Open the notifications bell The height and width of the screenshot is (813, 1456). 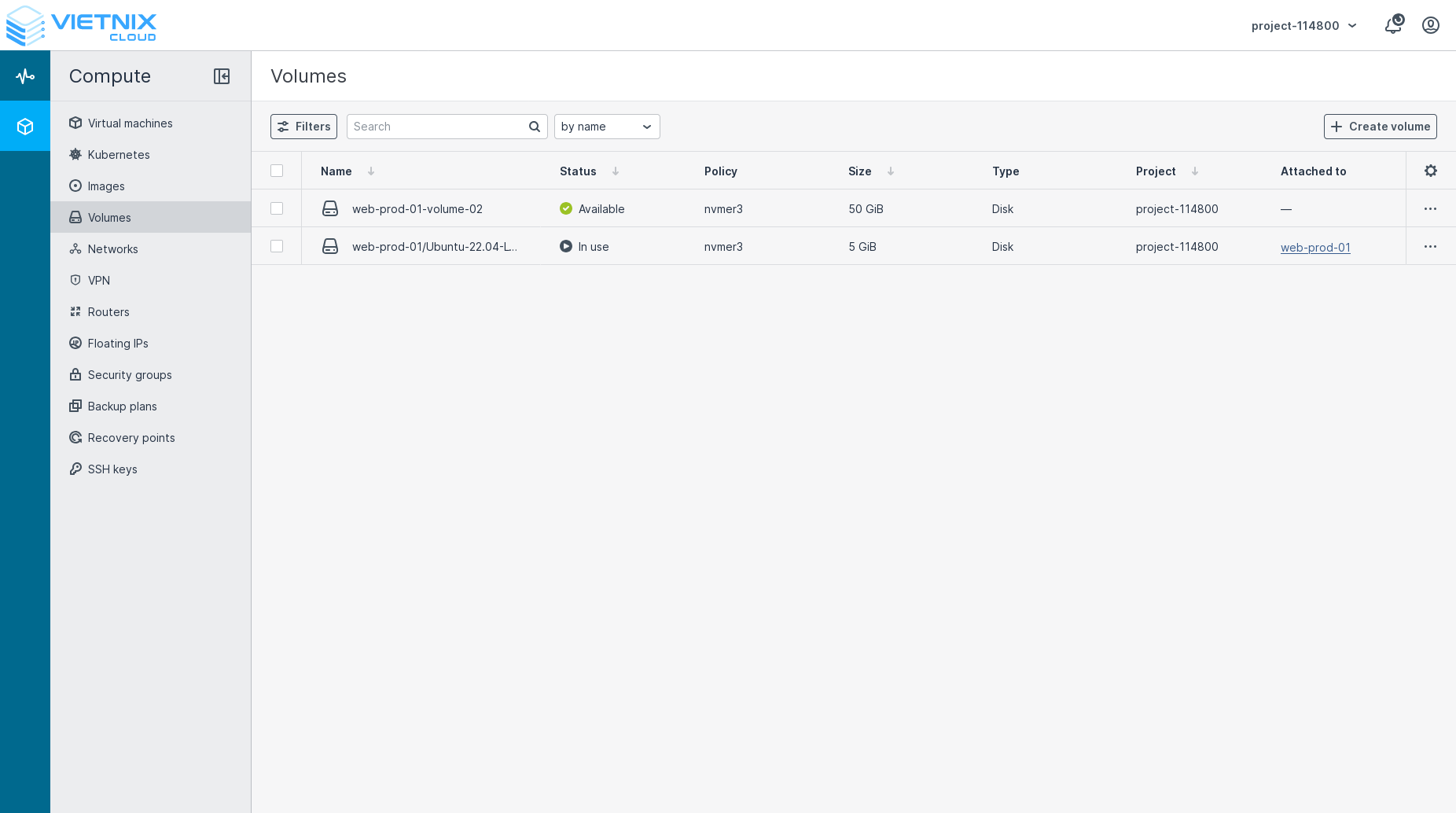(x=1393, y=25)
